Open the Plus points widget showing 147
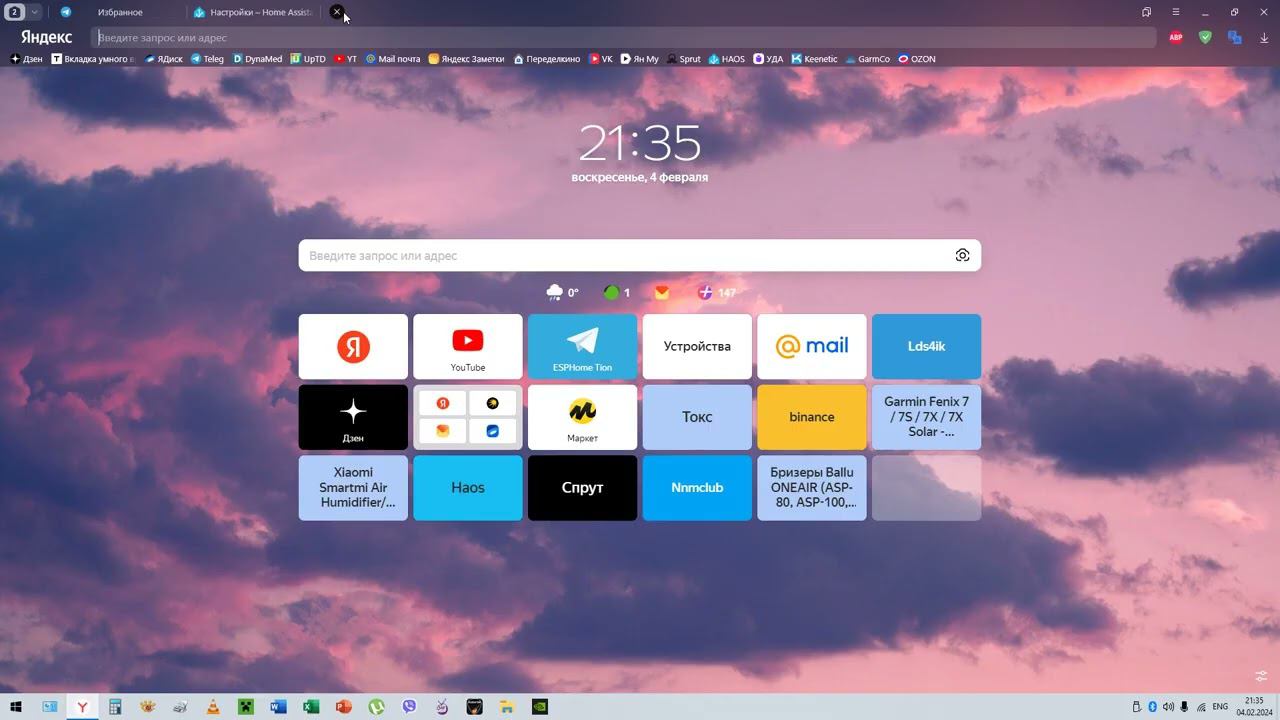Viewport: 1280px width, 720px height. tap(717, 292)
